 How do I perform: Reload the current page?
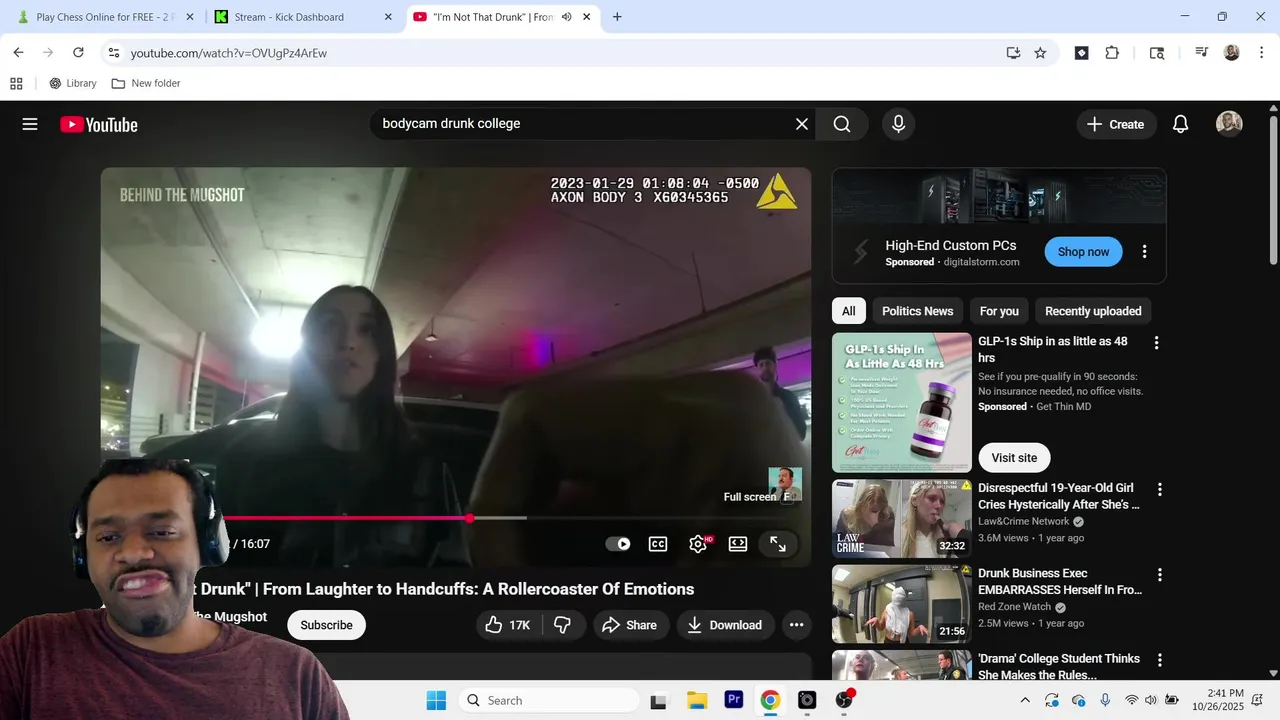78,53
